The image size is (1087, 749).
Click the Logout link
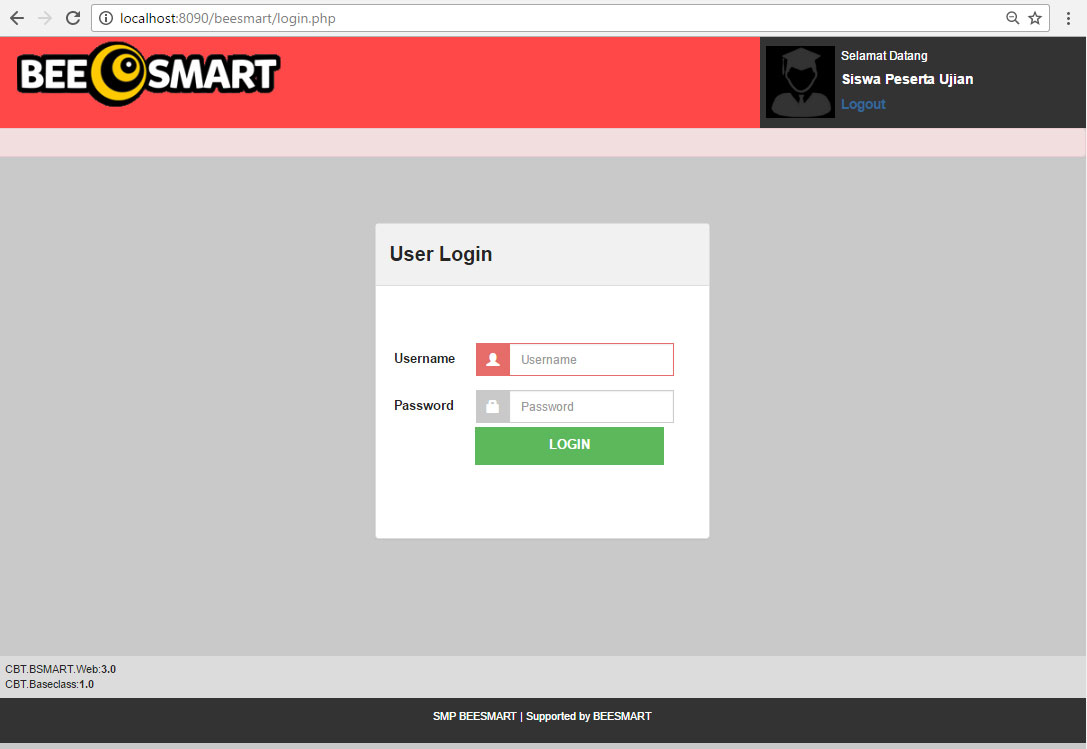click(862, 103)
